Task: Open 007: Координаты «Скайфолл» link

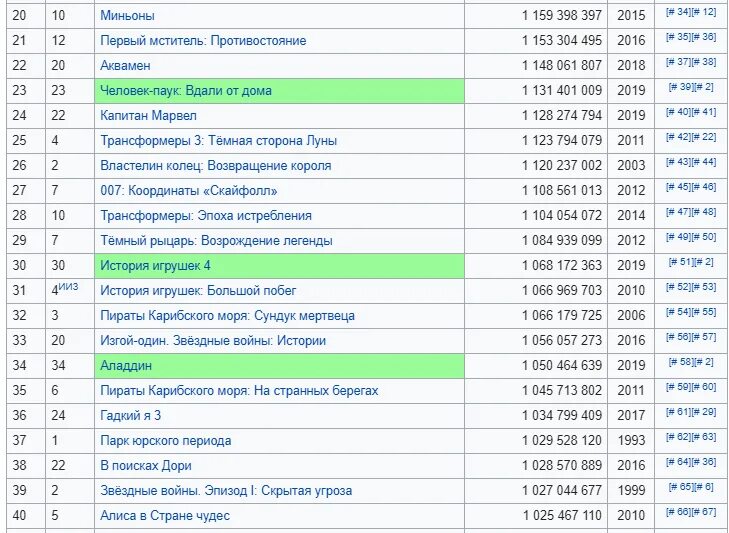Action: (189, 191)
